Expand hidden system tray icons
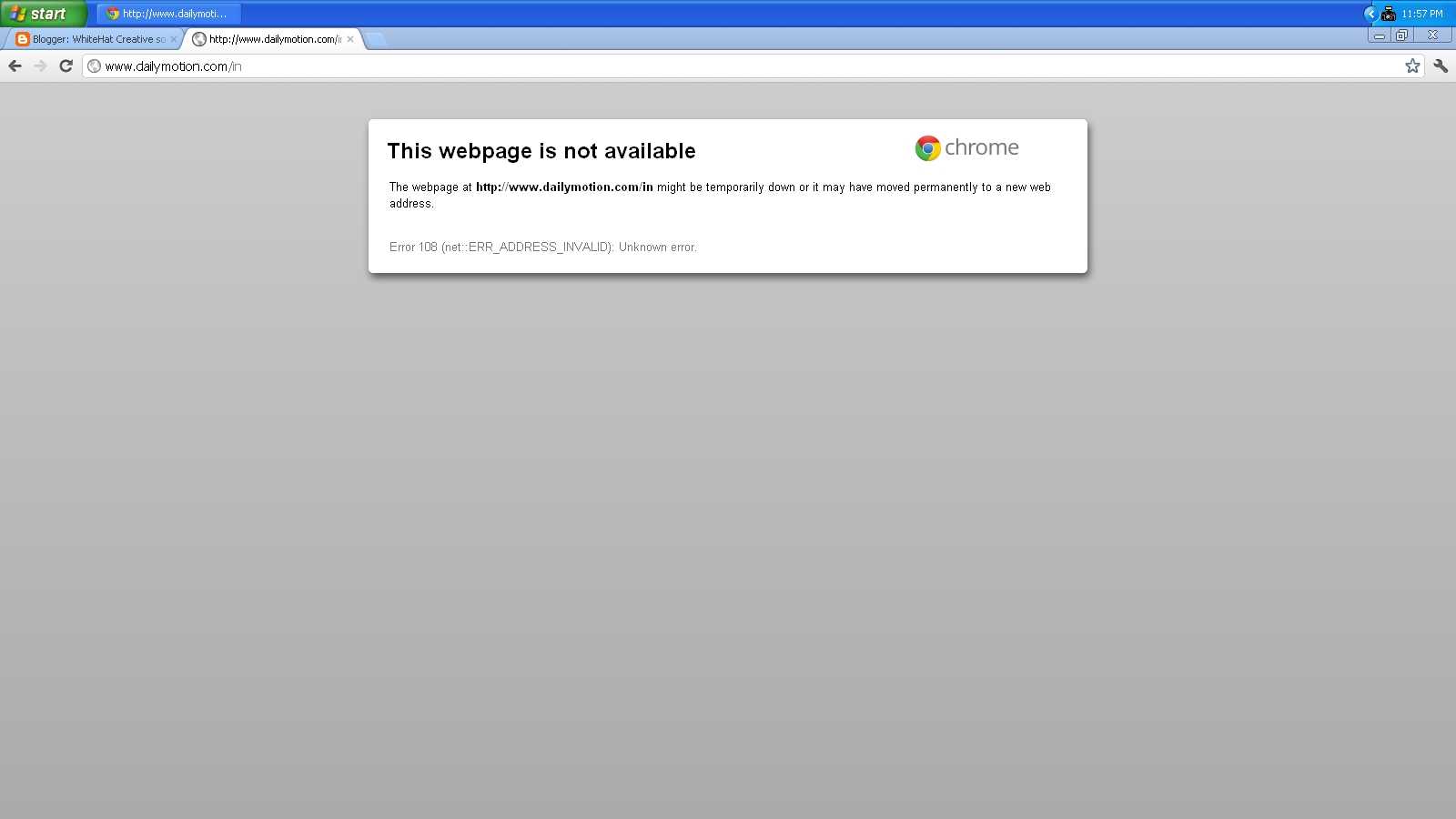This screenshot has height=819, width=1456. (x=1370, y=14)
